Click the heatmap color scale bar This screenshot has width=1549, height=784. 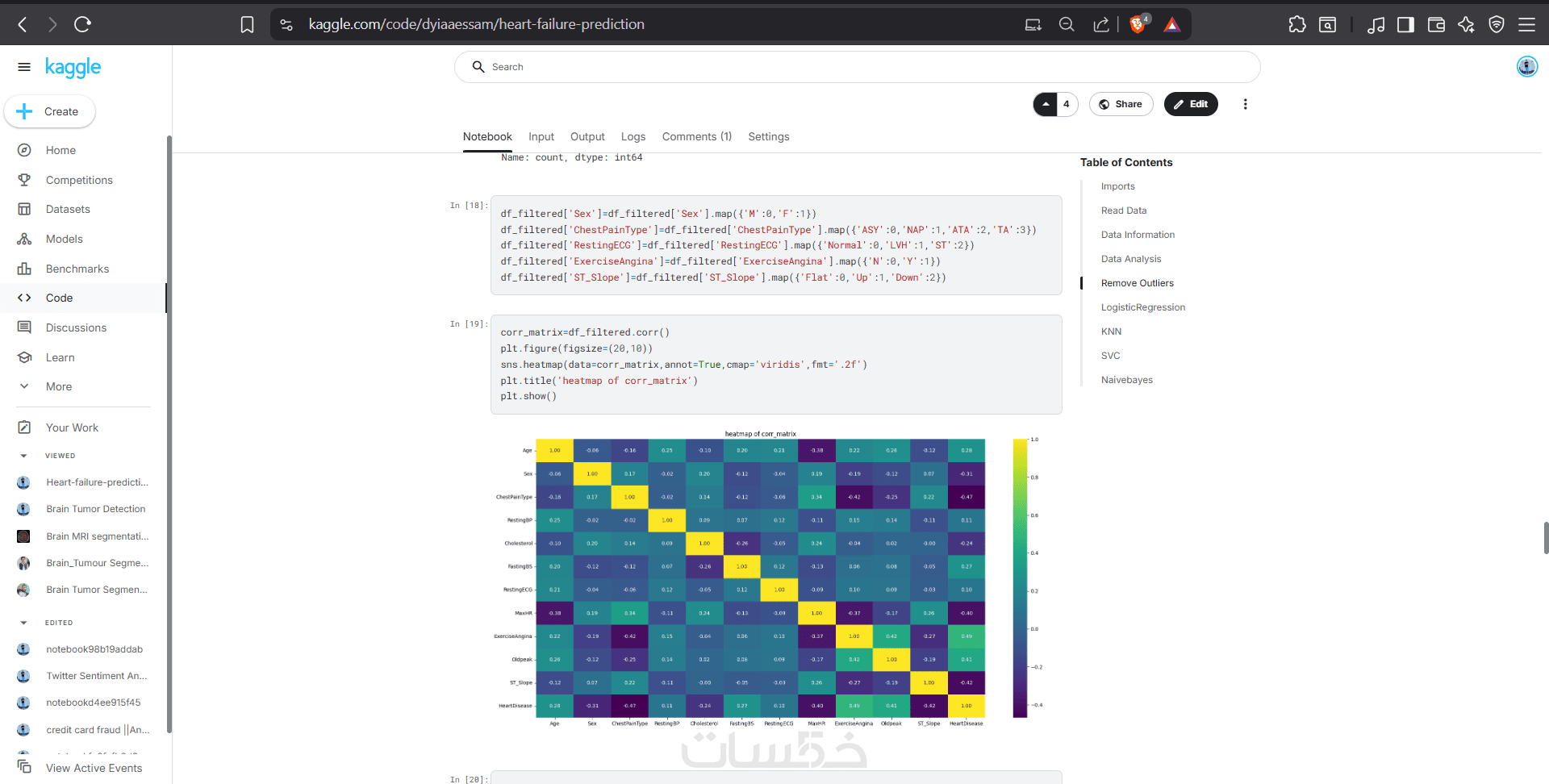1020,578
